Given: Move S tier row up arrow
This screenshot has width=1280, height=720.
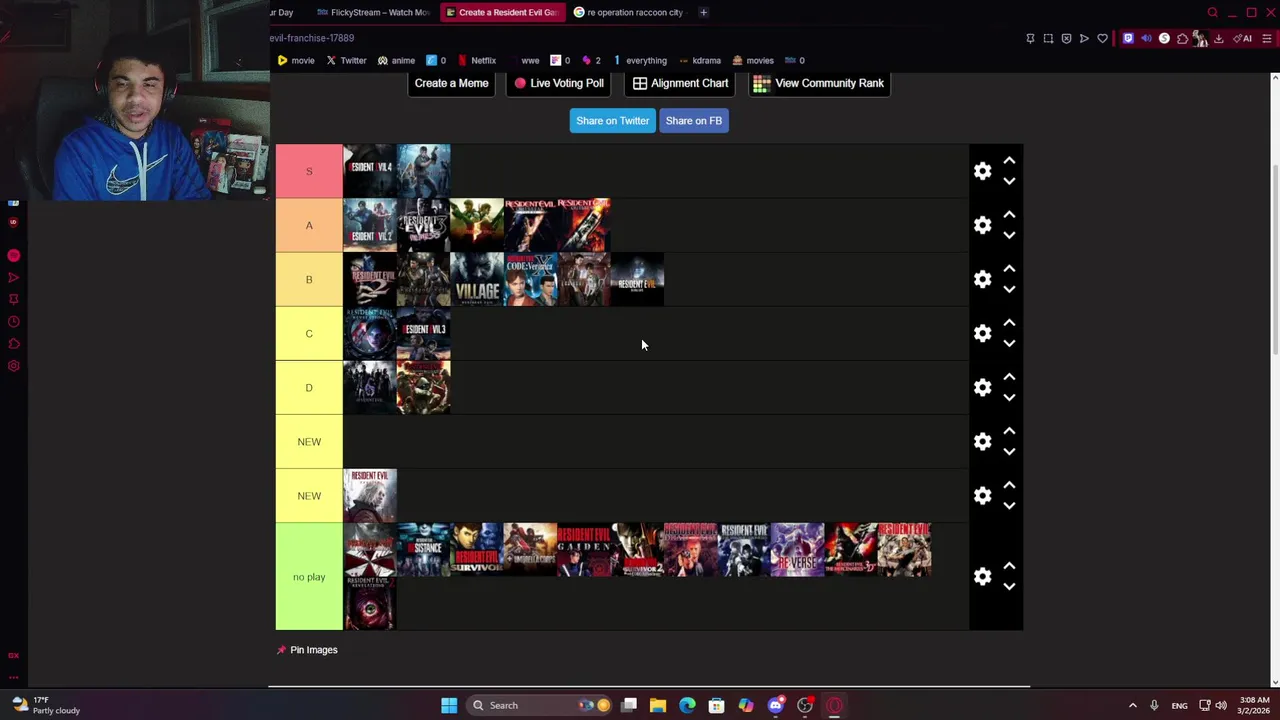Looking at the screenshot, I should [x=1009, y=160].
